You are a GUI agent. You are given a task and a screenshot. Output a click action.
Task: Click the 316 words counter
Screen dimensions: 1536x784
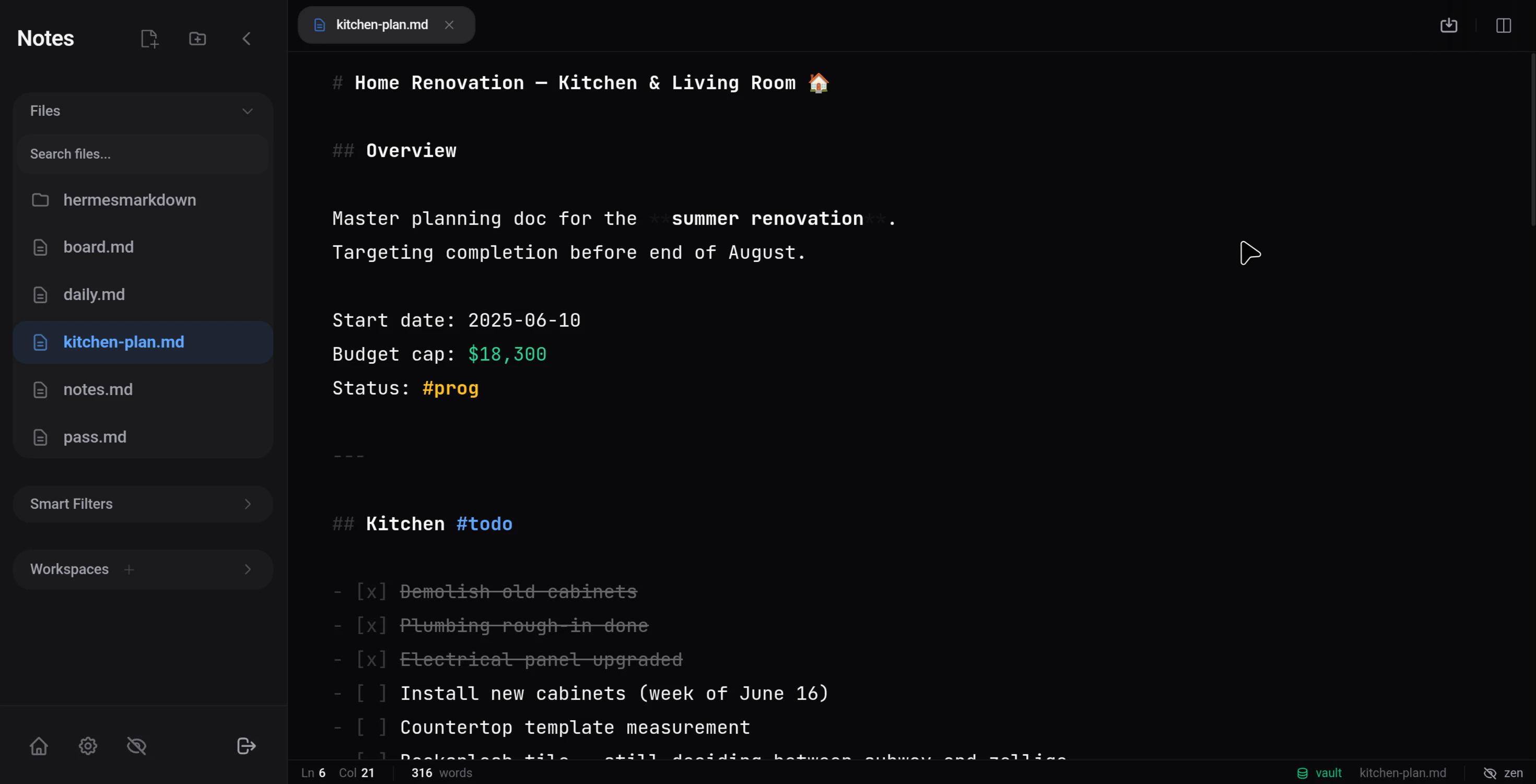[x=441, y=773]
